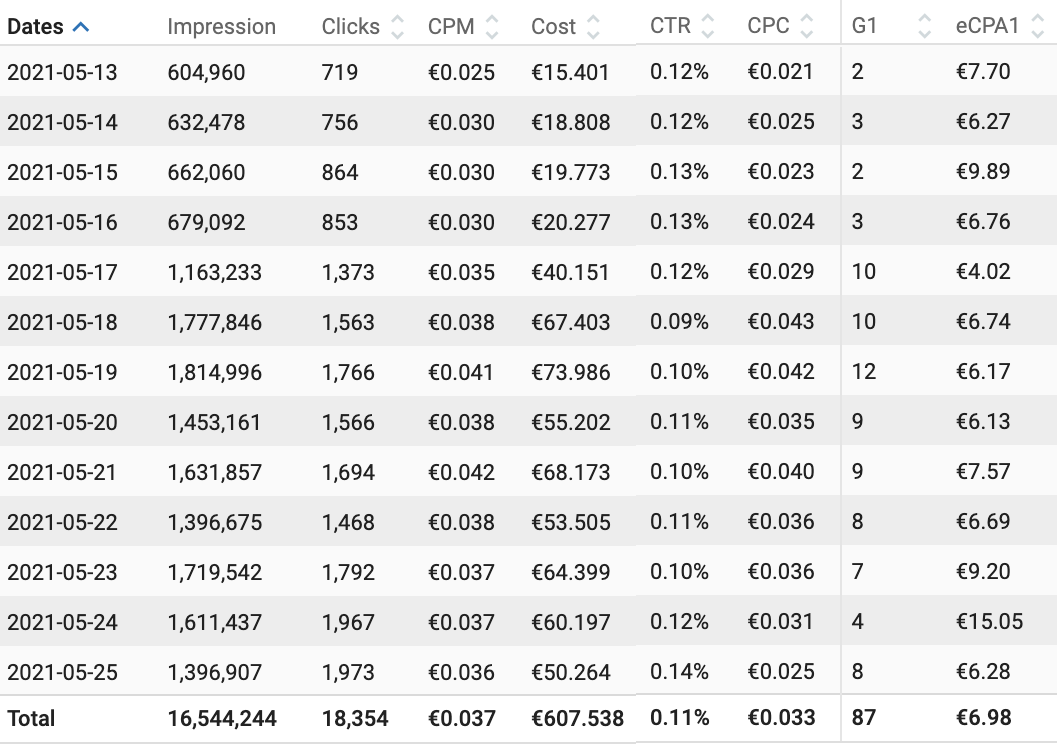Click sort arrows next to CPM
This screenshot has width=1057, height=748.
pos(491,27)
